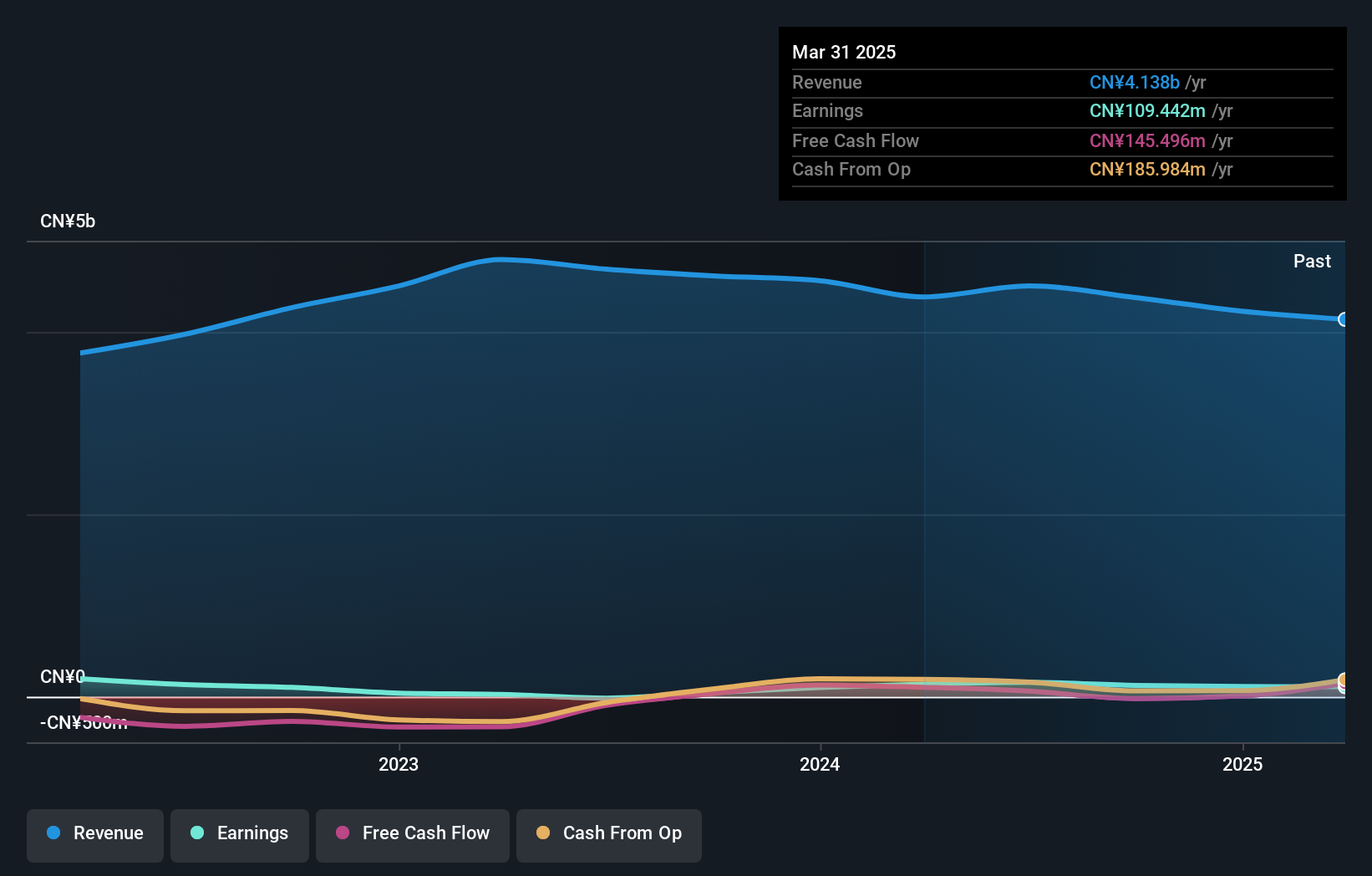Image resolution: width=1372 pixels, height=876 pixels.
Task: Click the CN¥4.138b revenue value
Action: point(1135,82)
